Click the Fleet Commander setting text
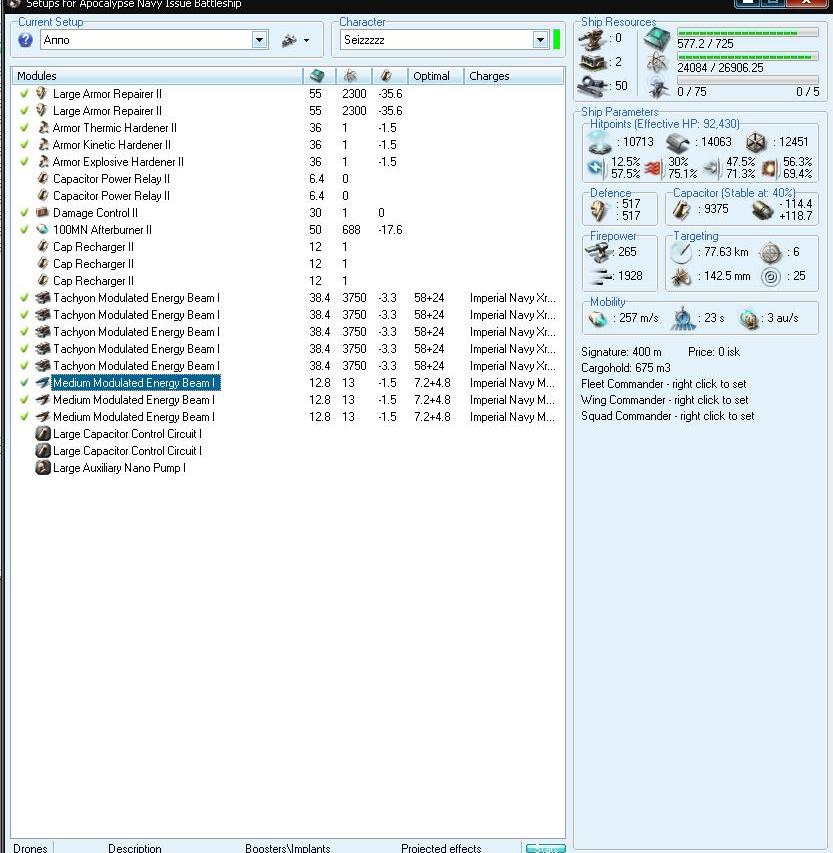Image resolution: width=833 pixels, height=853 pixels. click(664, 384)
